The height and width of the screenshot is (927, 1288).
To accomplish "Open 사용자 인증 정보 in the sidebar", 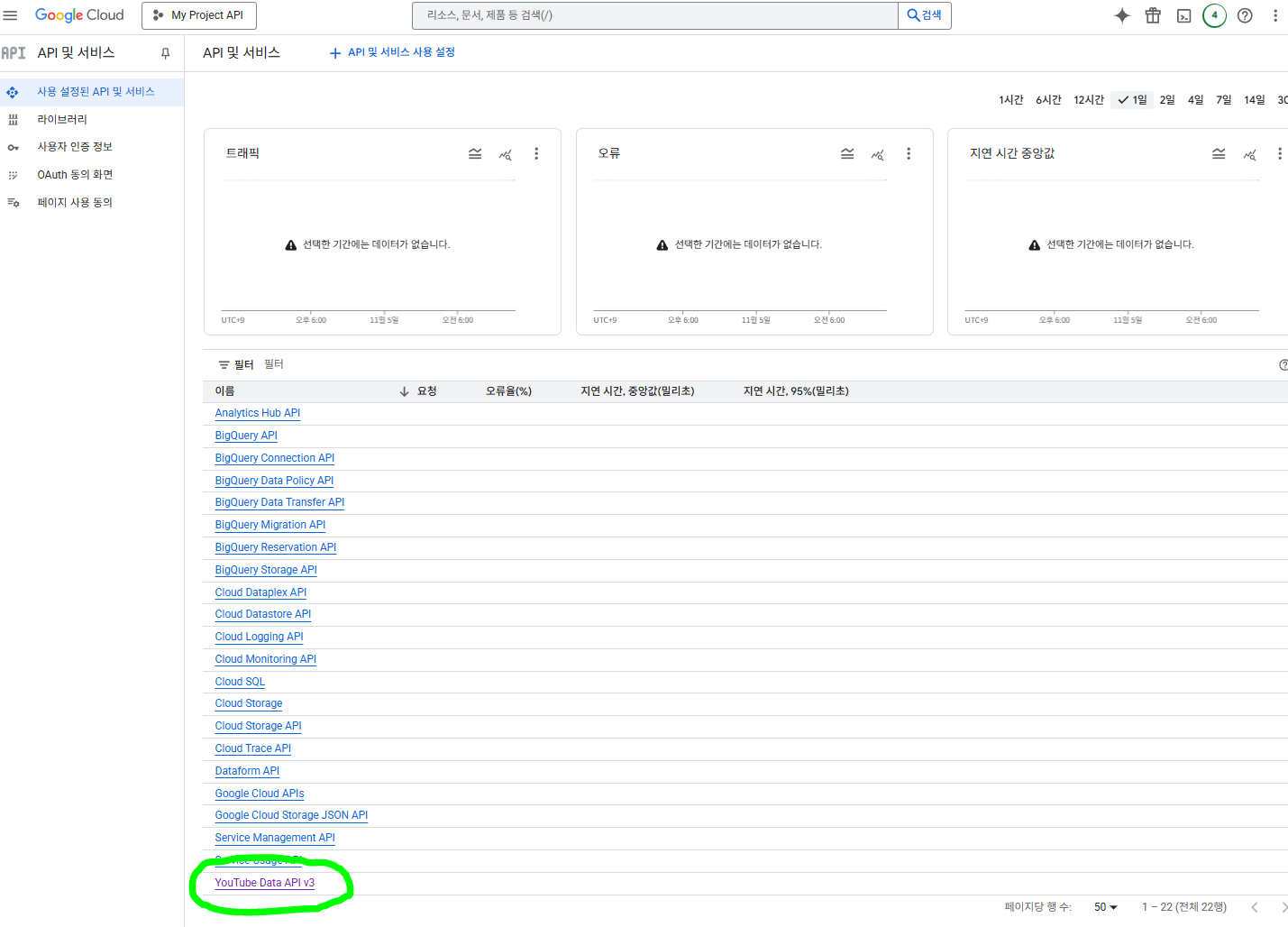I will pos(92,147).
